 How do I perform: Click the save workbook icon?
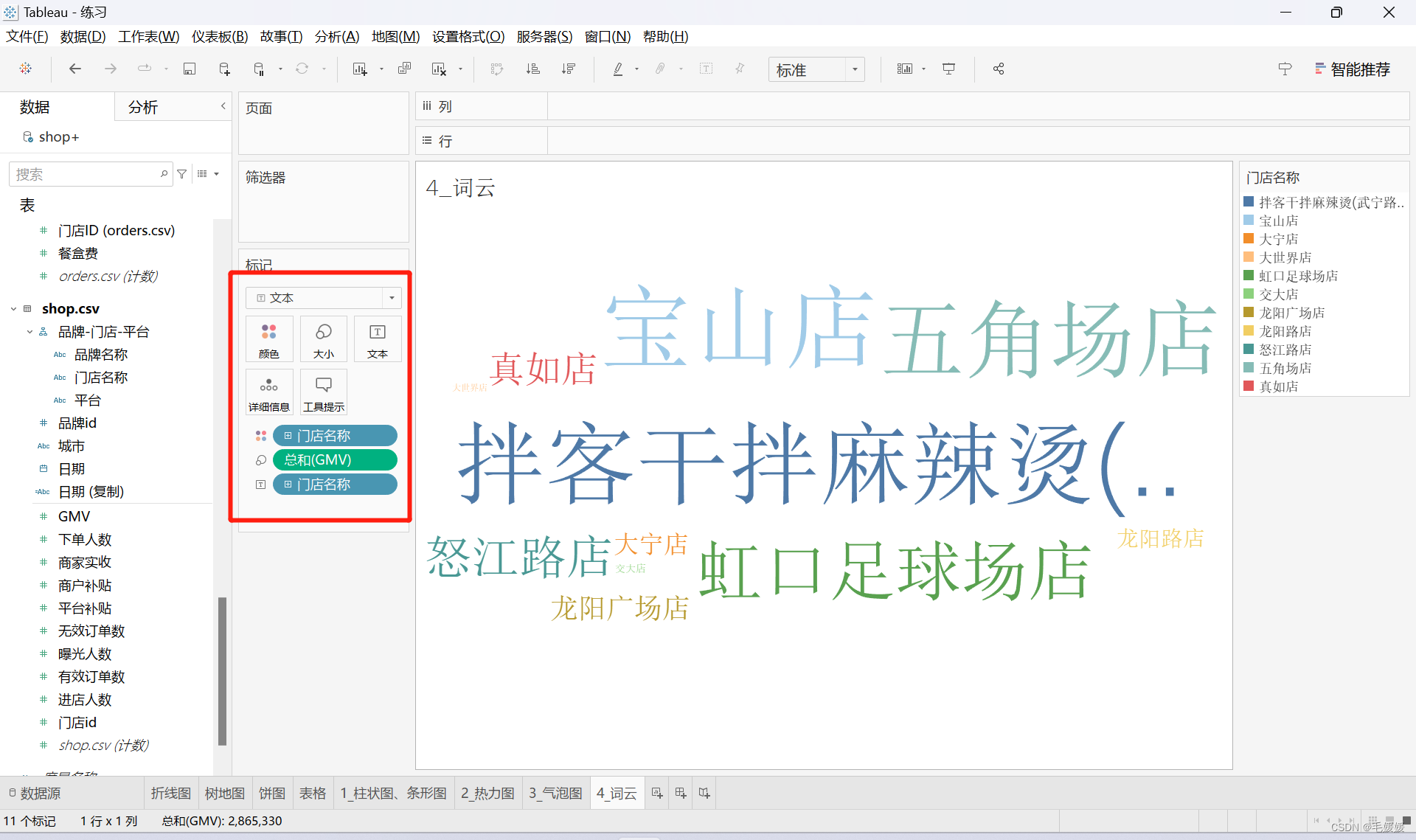point(190,69)
